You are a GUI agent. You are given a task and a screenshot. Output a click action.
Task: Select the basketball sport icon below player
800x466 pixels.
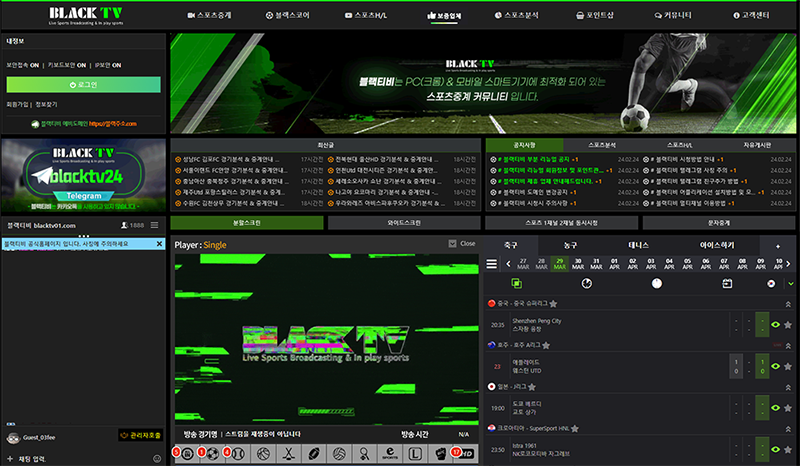pos(263,453)
